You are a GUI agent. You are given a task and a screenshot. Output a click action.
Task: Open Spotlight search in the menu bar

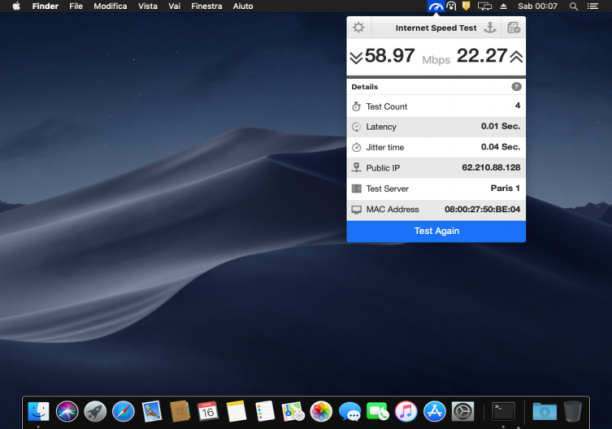[x=573, y=6]
